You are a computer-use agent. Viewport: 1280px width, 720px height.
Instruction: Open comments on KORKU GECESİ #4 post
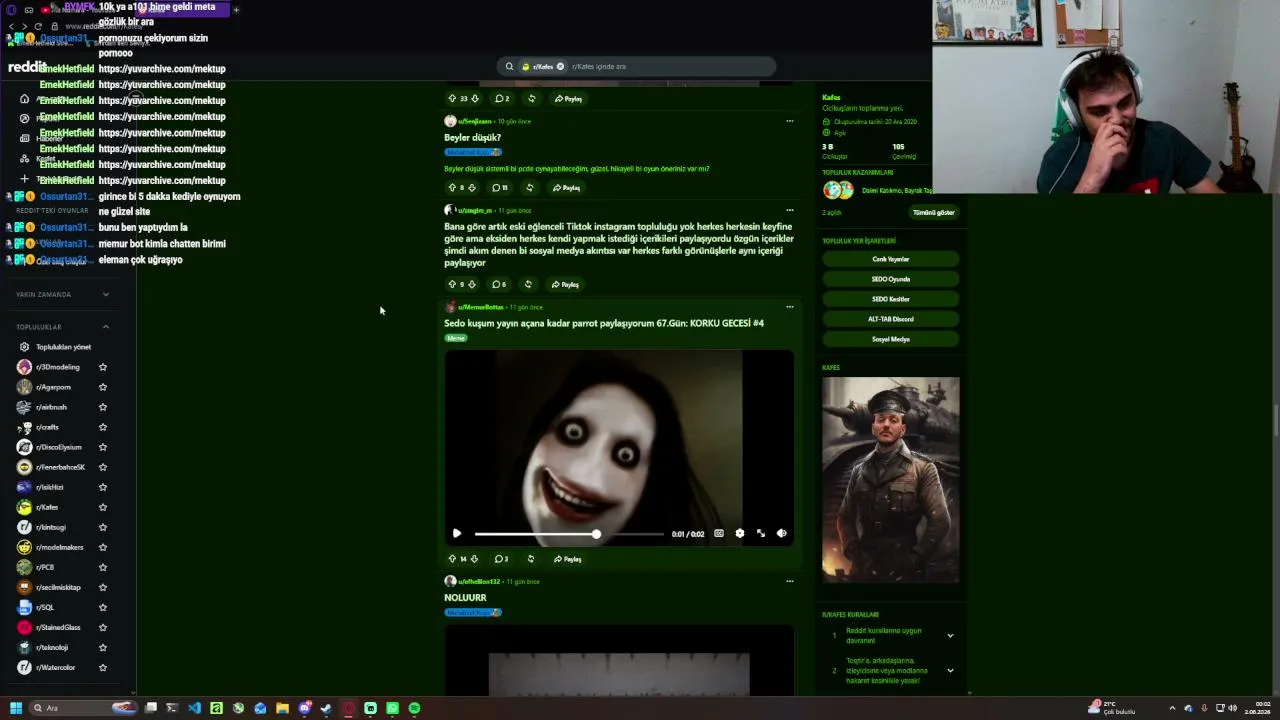point(501,559)
